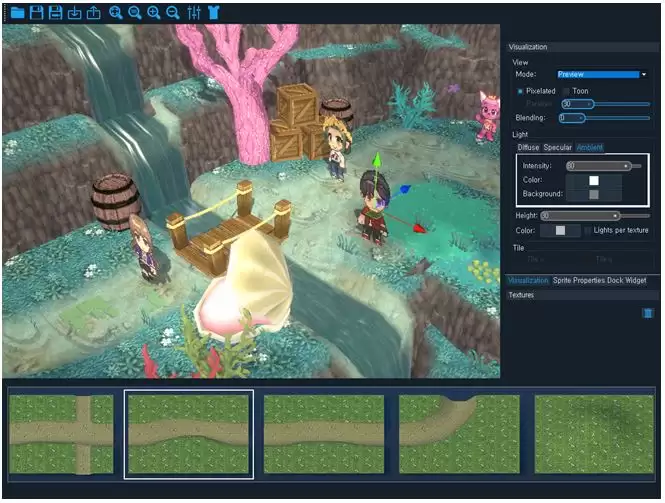Click the trash icon in Textures panel
This screenshot has height=503, width=665.
click(x=647, y=313)
